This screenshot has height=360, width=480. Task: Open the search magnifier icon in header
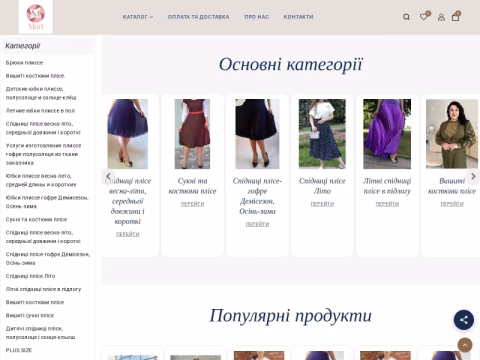tap(406, 17)
